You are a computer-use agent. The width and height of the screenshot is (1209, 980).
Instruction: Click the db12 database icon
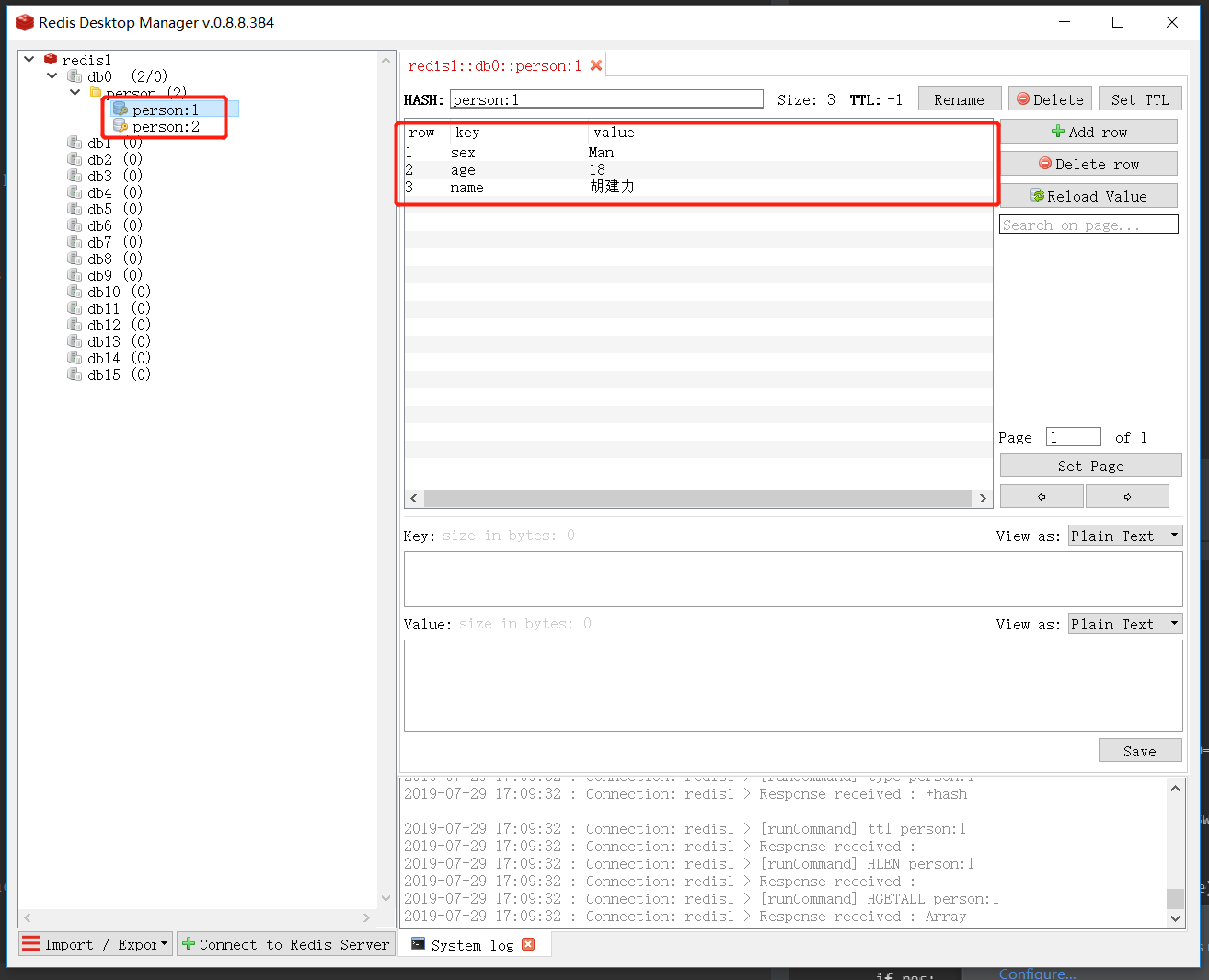[x=75, y=325]
